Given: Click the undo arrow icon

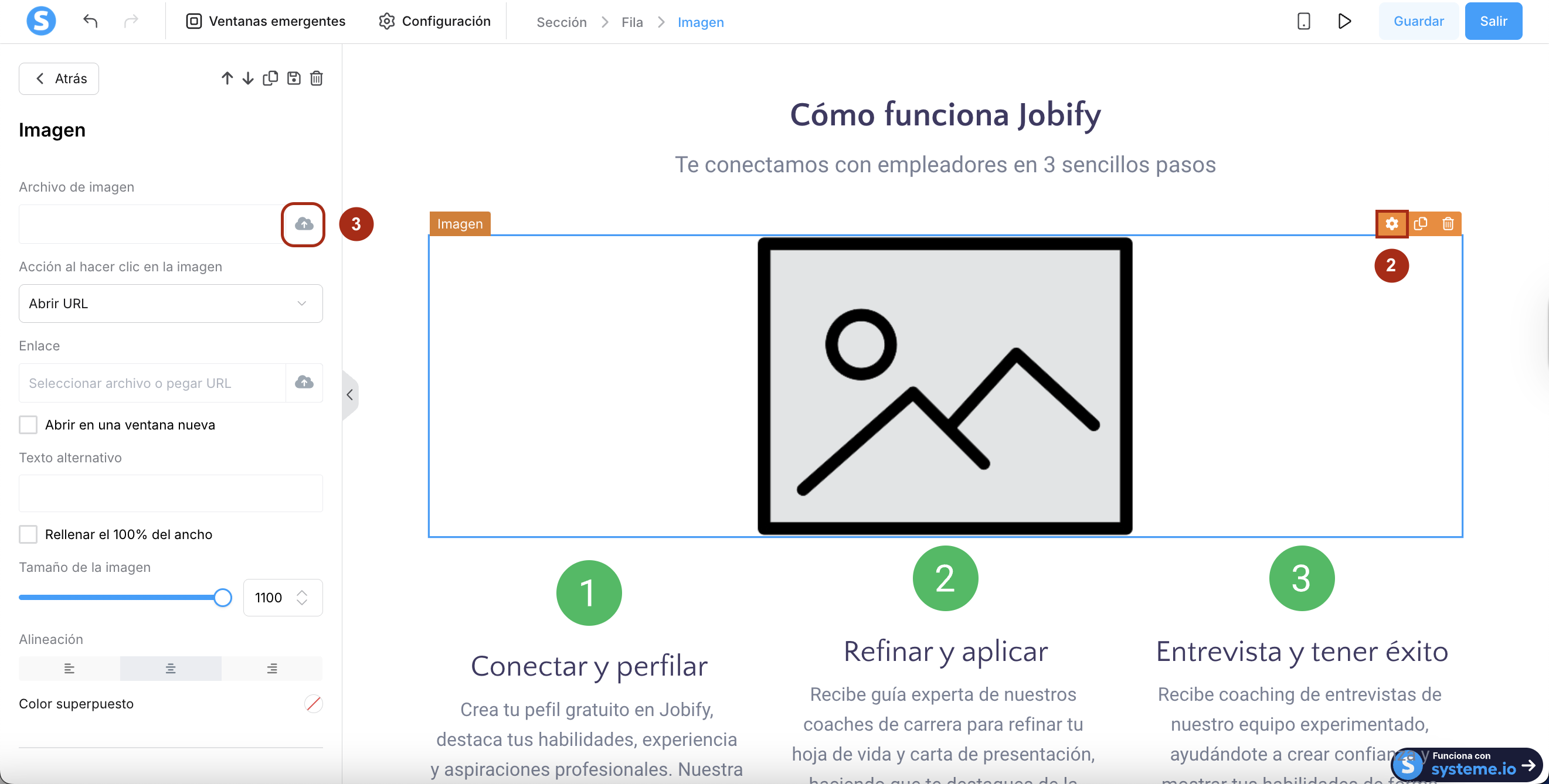Looking at the screenshot, I should click(x=90, y=22).
